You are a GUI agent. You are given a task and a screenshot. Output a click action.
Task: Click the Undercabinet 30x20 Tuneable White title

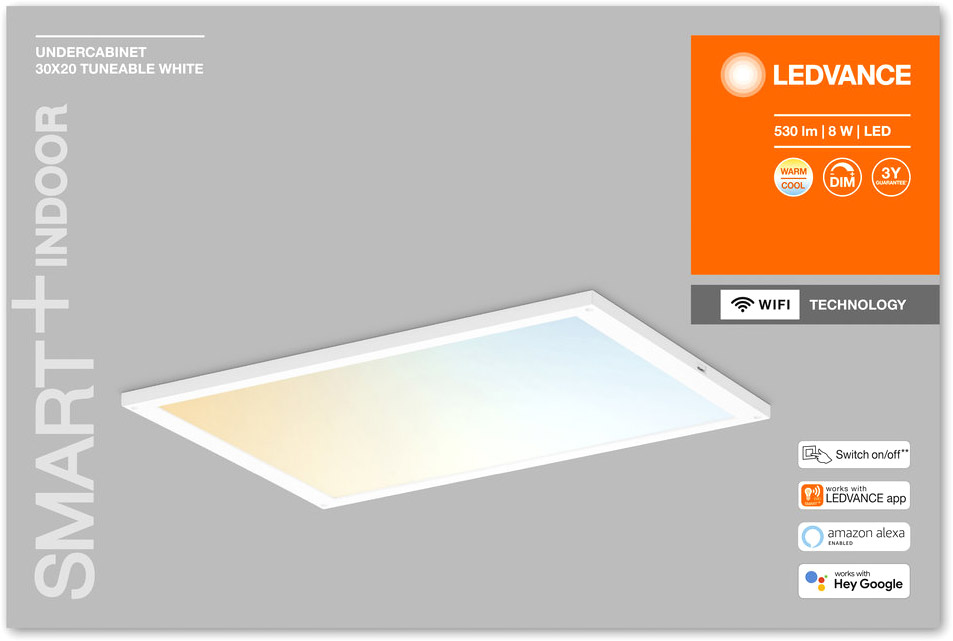119,61
